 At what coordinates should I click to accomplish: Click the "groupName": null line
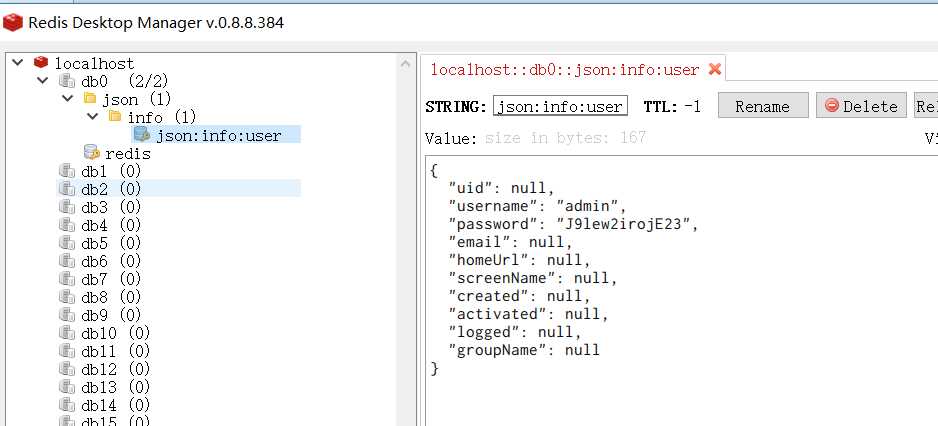pyautogui.click(x=524, y=350)
